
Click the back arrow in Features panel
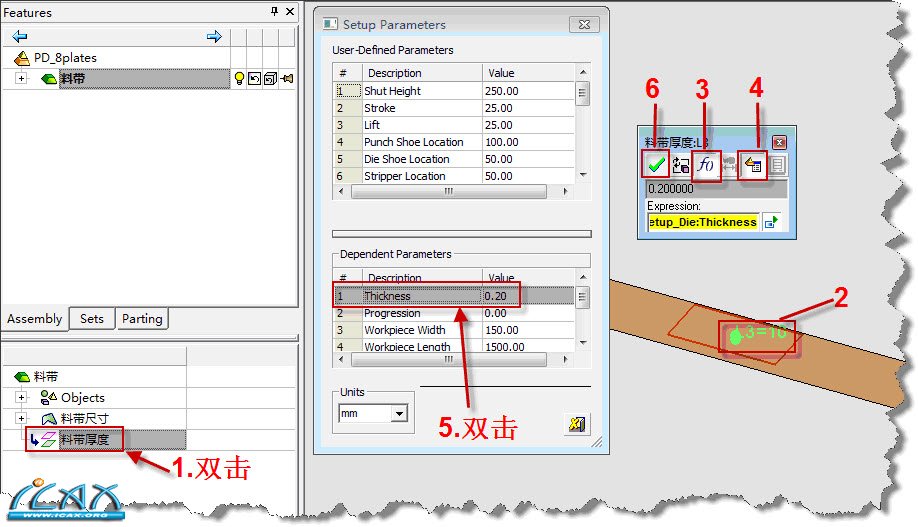pyautogui.click(x=19, y=37)
